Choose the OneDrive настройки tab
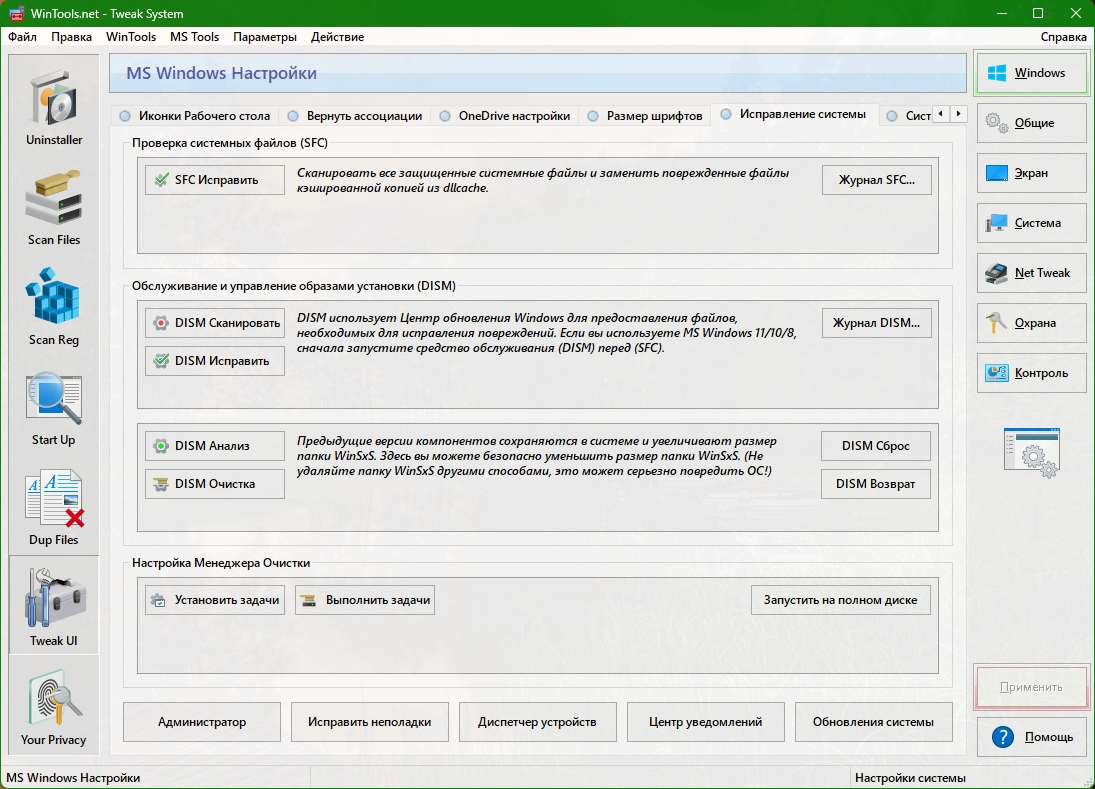 pos(506,116)
